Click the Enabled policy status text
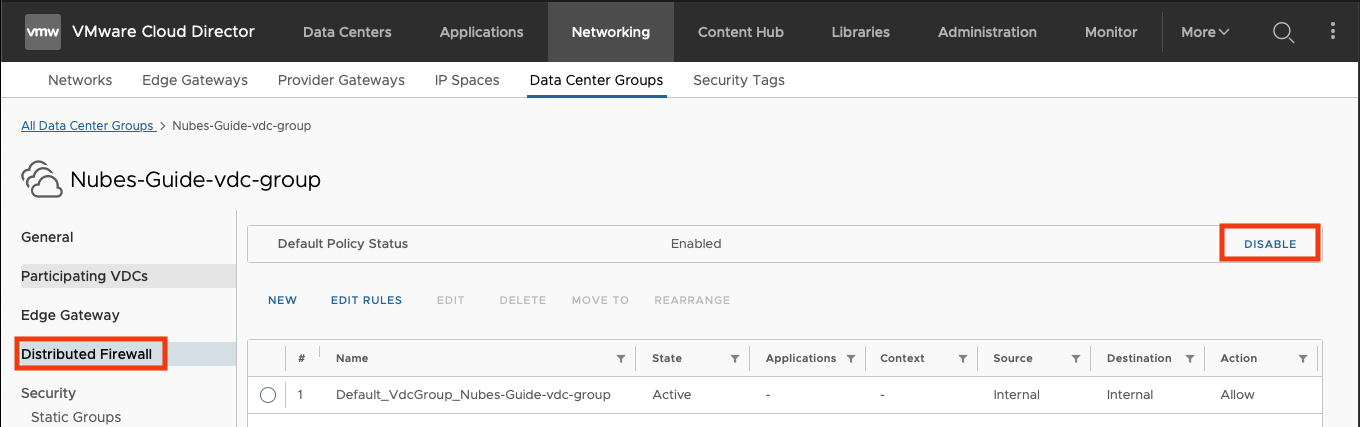1360x427 pixels. click(696, 244)
